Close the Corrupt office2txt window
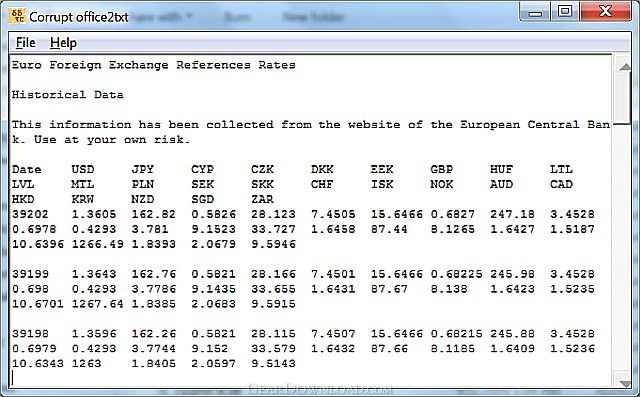 [x=605, y=12]
